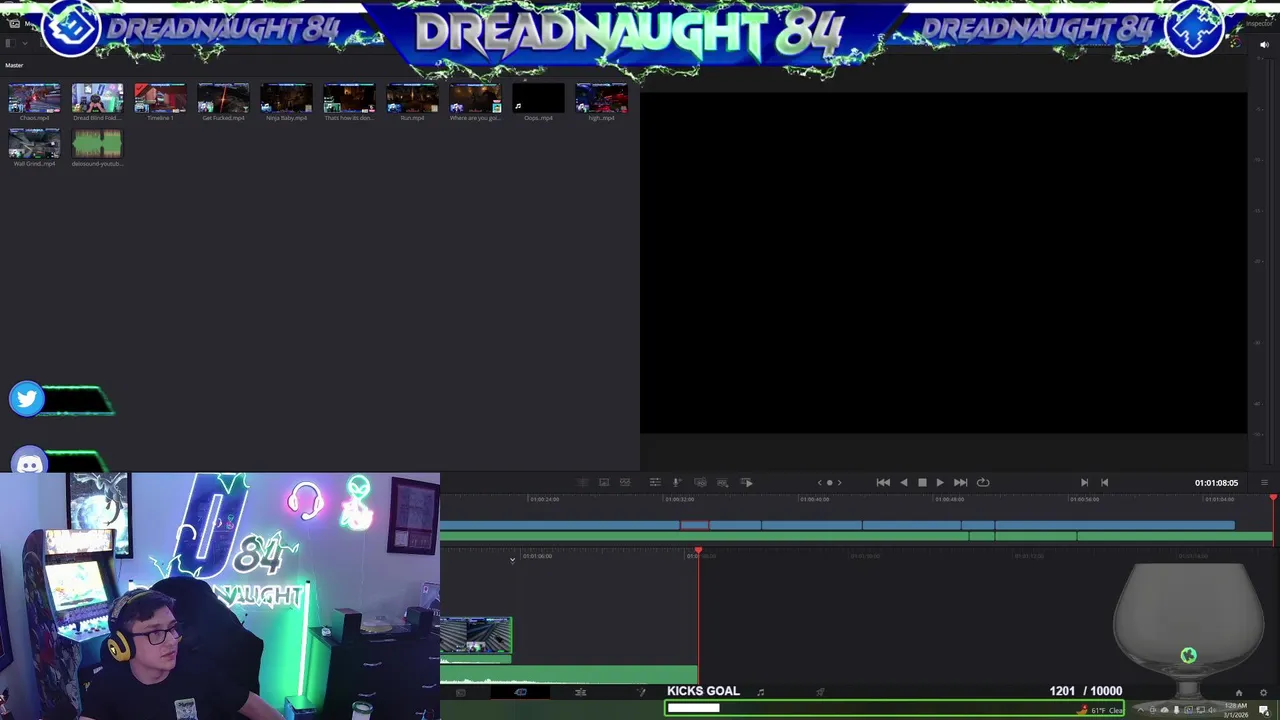Expand the track chevron in lower timeline
The image size is (1280, 720).
tap(512, 560)
